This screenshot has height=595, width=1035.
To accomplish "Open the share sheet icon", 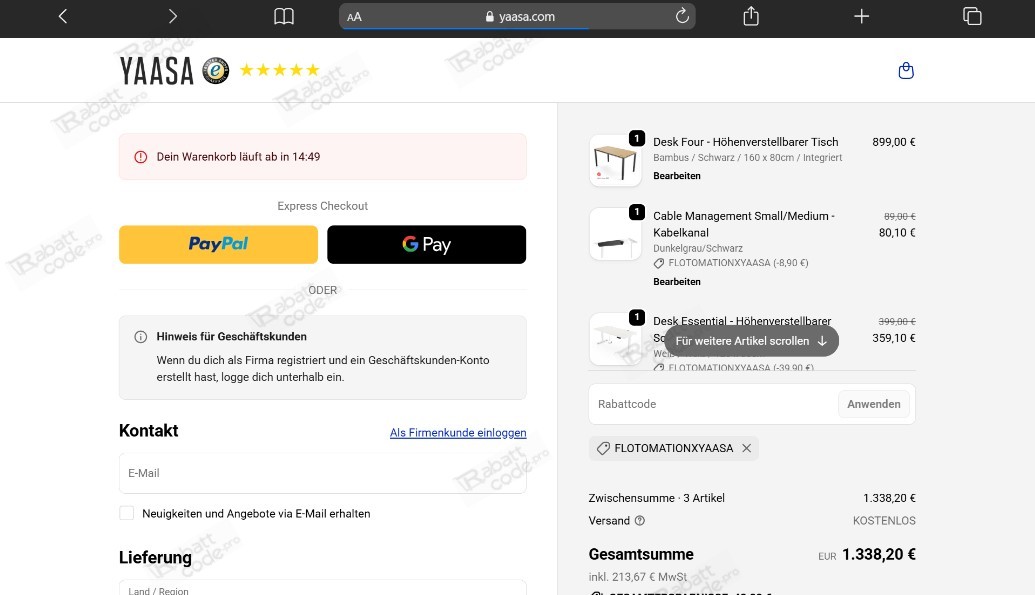I will (x=751, y=16).
